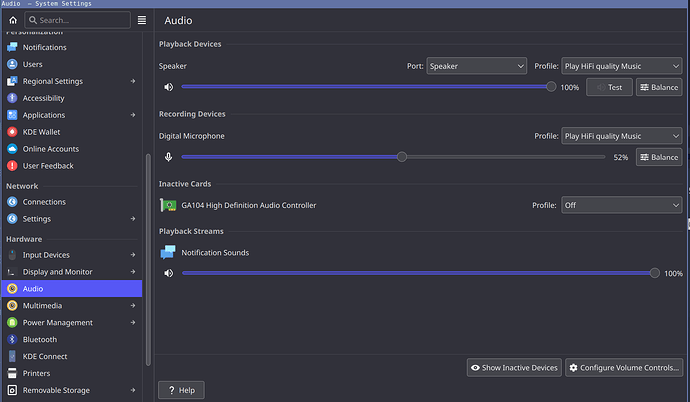The image size is (690, 402).
Task: Click the network Connections icon
Action: [12, 202]
